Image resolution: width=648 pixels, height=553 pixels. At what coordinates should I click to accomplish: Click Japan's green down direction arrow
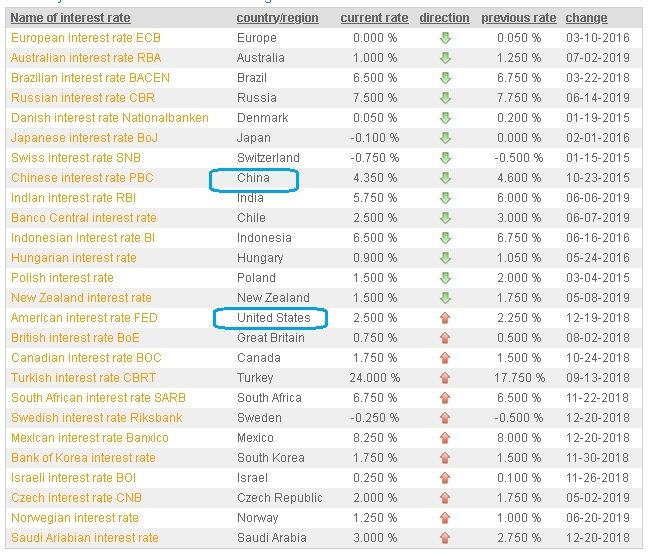445,138
